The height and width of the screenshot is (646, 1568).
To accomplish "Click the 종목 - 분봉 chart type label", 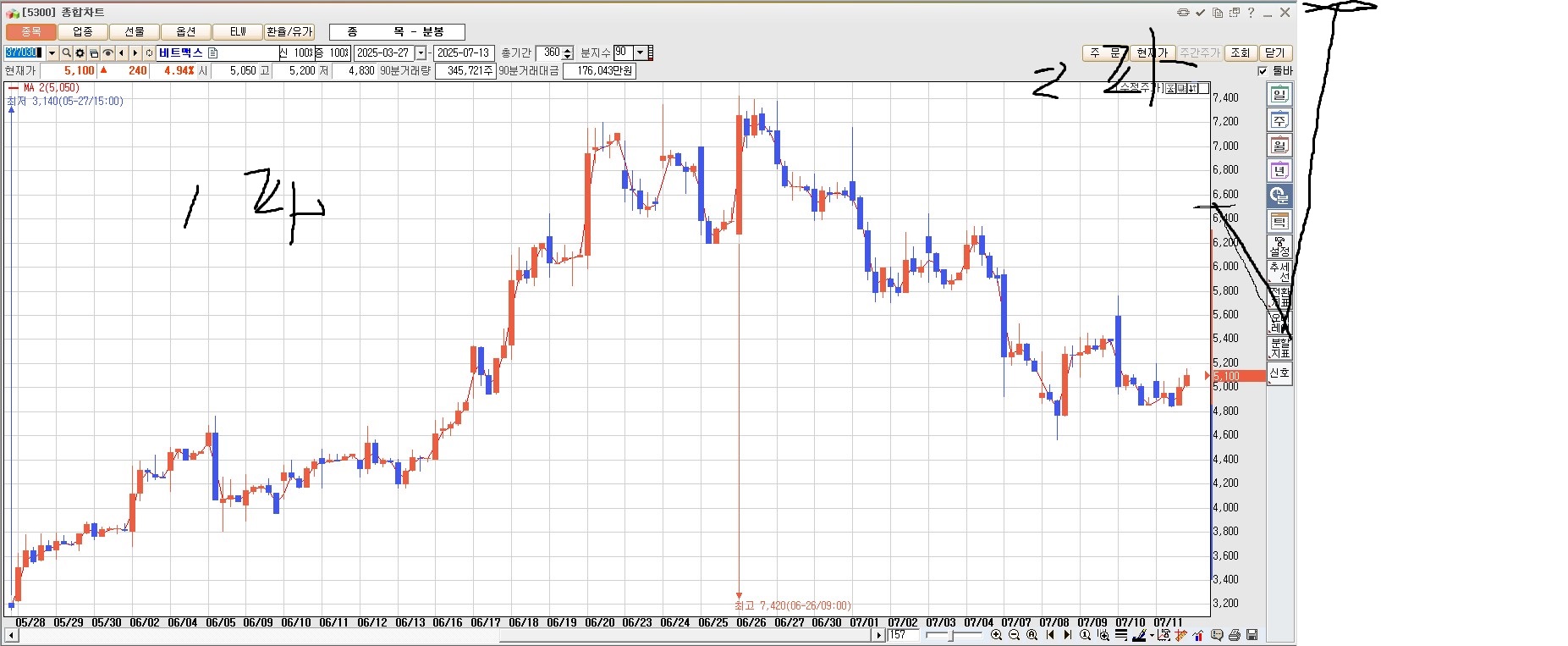I will point(397,32).
